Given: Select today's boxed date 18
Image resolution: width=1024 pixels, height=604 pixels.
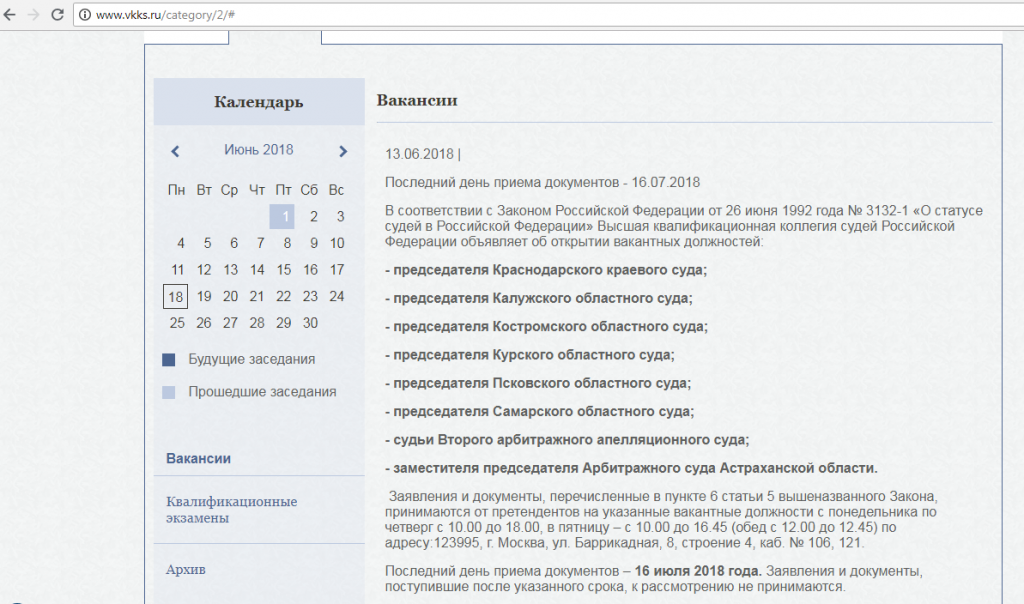Looking at the screenshot, I should [176, 296].
